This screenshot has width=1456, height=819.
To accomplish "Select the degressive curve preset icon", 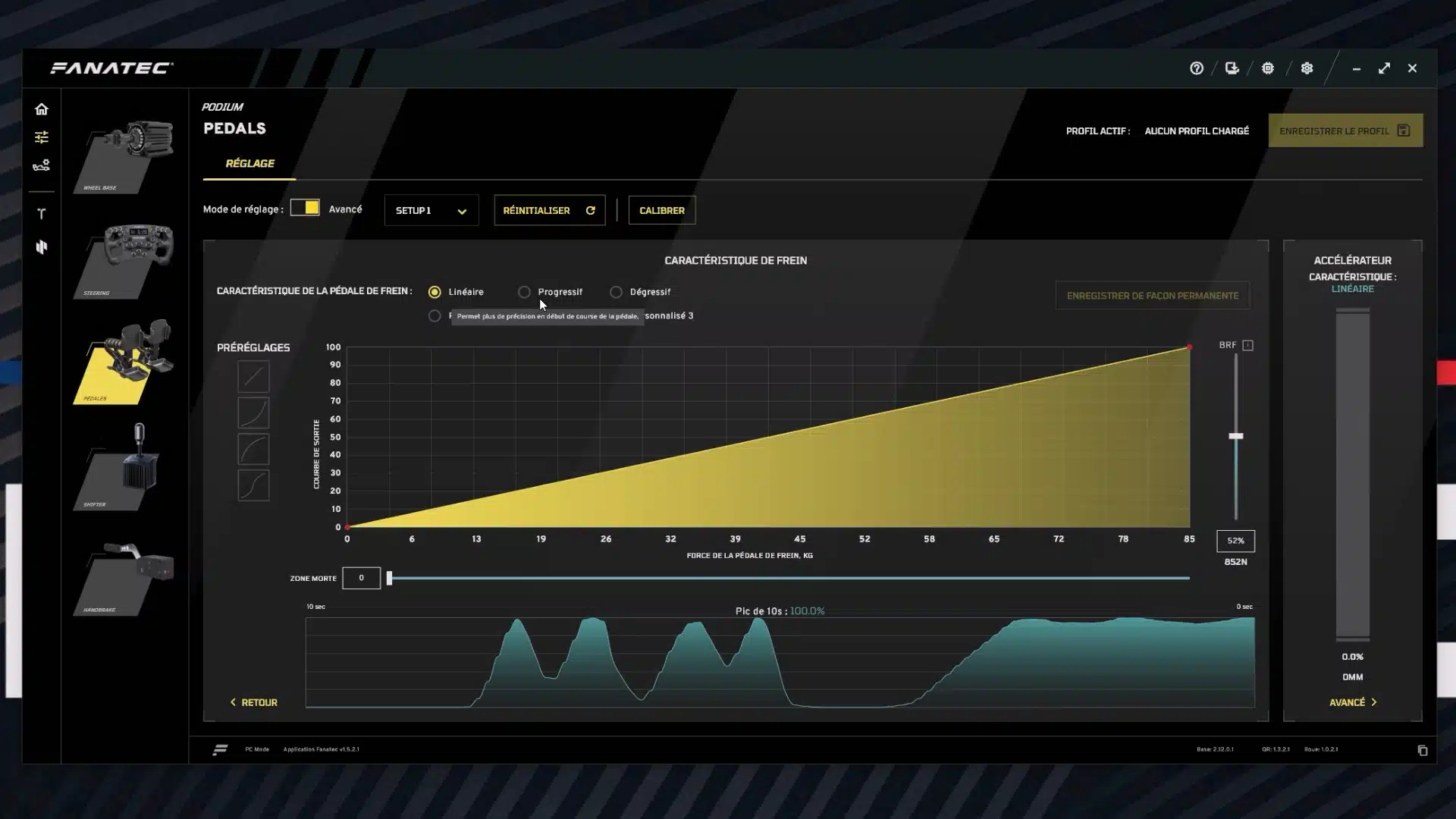I will click(x=253, y=449).
